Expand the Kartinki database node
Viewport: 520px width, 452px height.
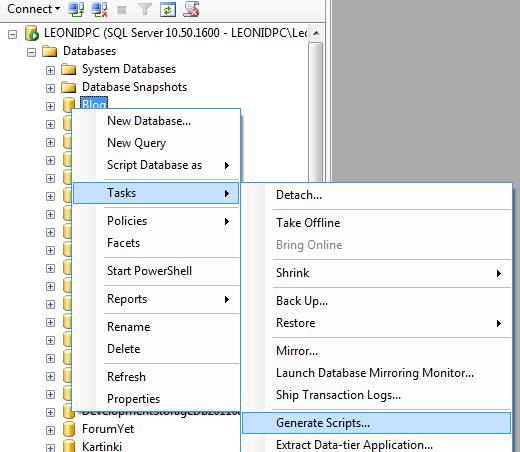[50, 448]
